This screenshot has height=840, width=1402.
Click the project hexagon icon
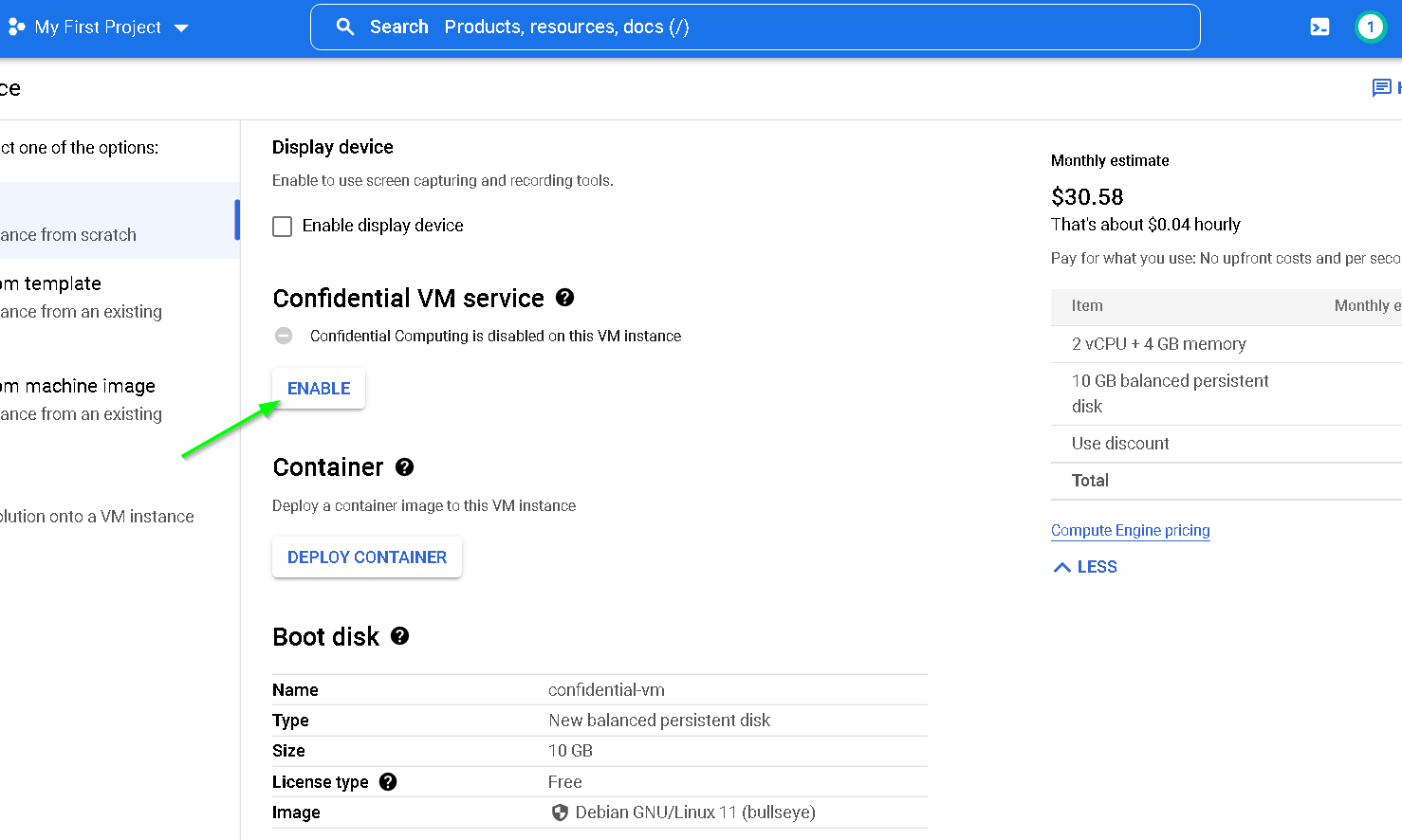tap(14, 27)
